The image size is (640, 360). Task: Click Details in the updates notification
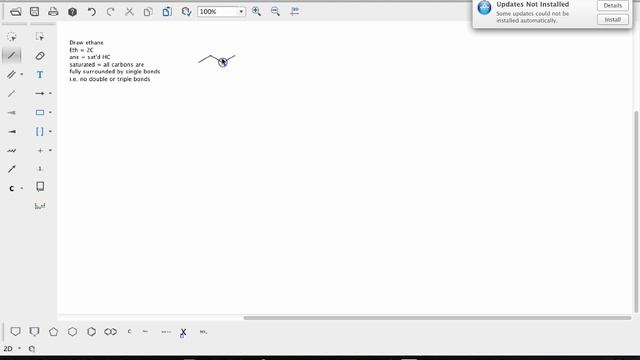click(613, 6)
